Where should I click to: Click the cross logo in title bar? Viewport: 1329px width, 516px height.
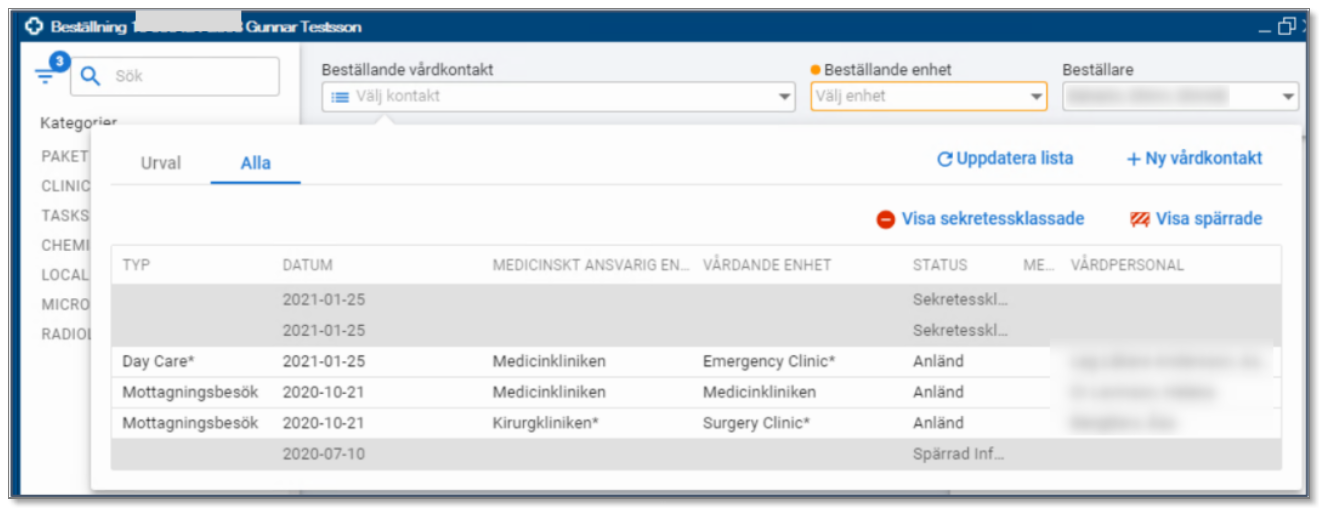pyautogui.click(x=35, y=27)
